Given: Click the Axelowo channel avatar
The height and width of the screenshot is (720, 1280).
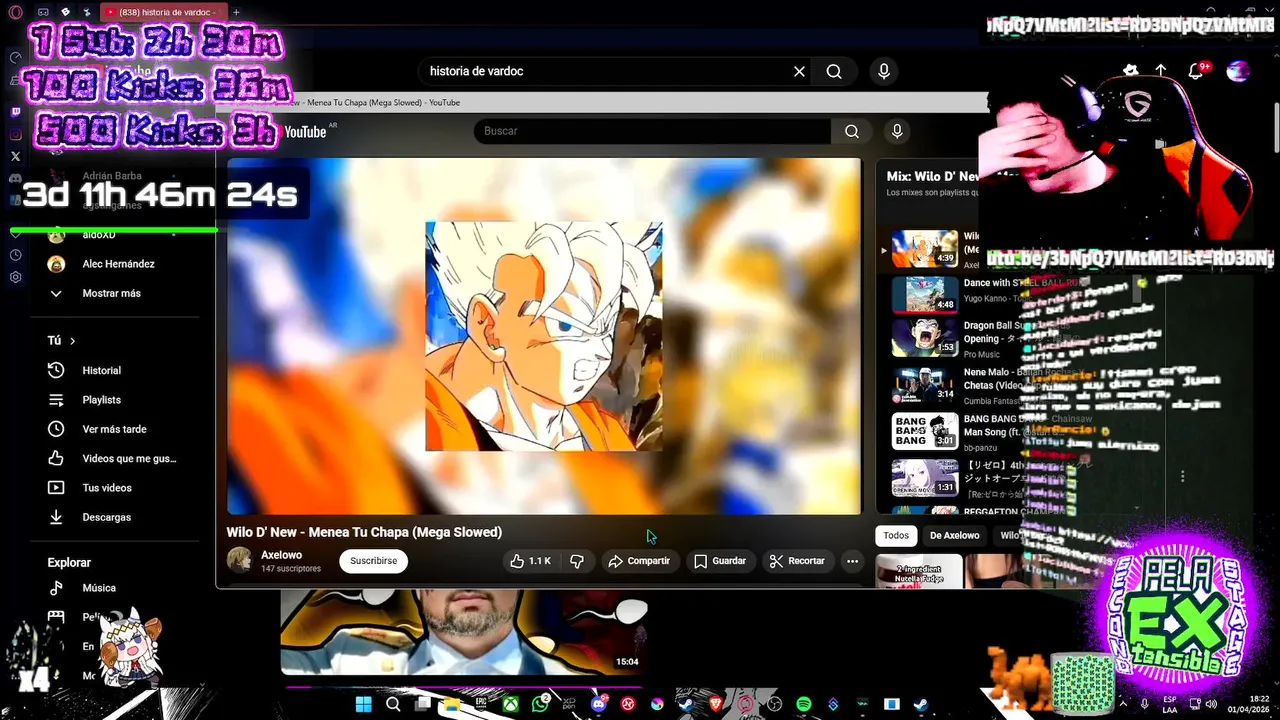Looking at the screenshot, I should [239, 560].
